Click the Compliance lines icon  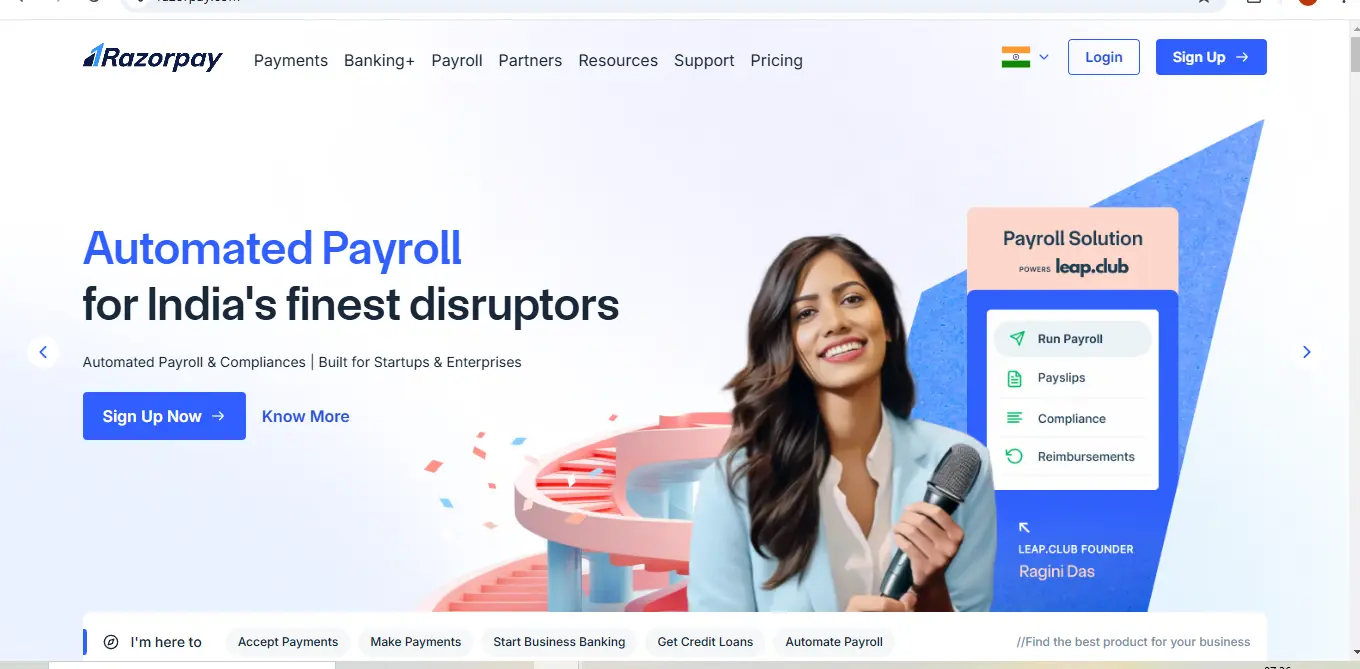[x=1014, y=418]
